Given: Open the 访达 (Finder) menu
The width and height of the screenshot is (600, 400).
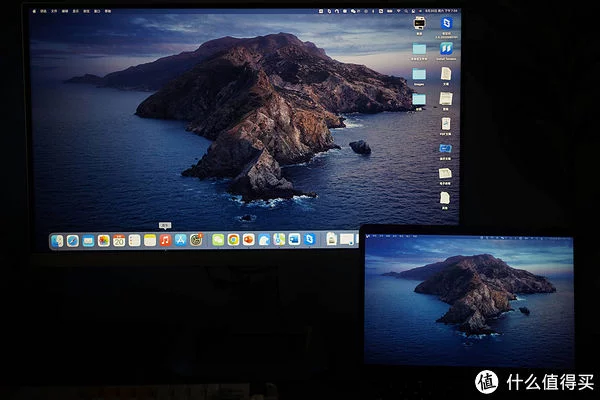Looking at the screenshot, I should click(x=44, y=11).
